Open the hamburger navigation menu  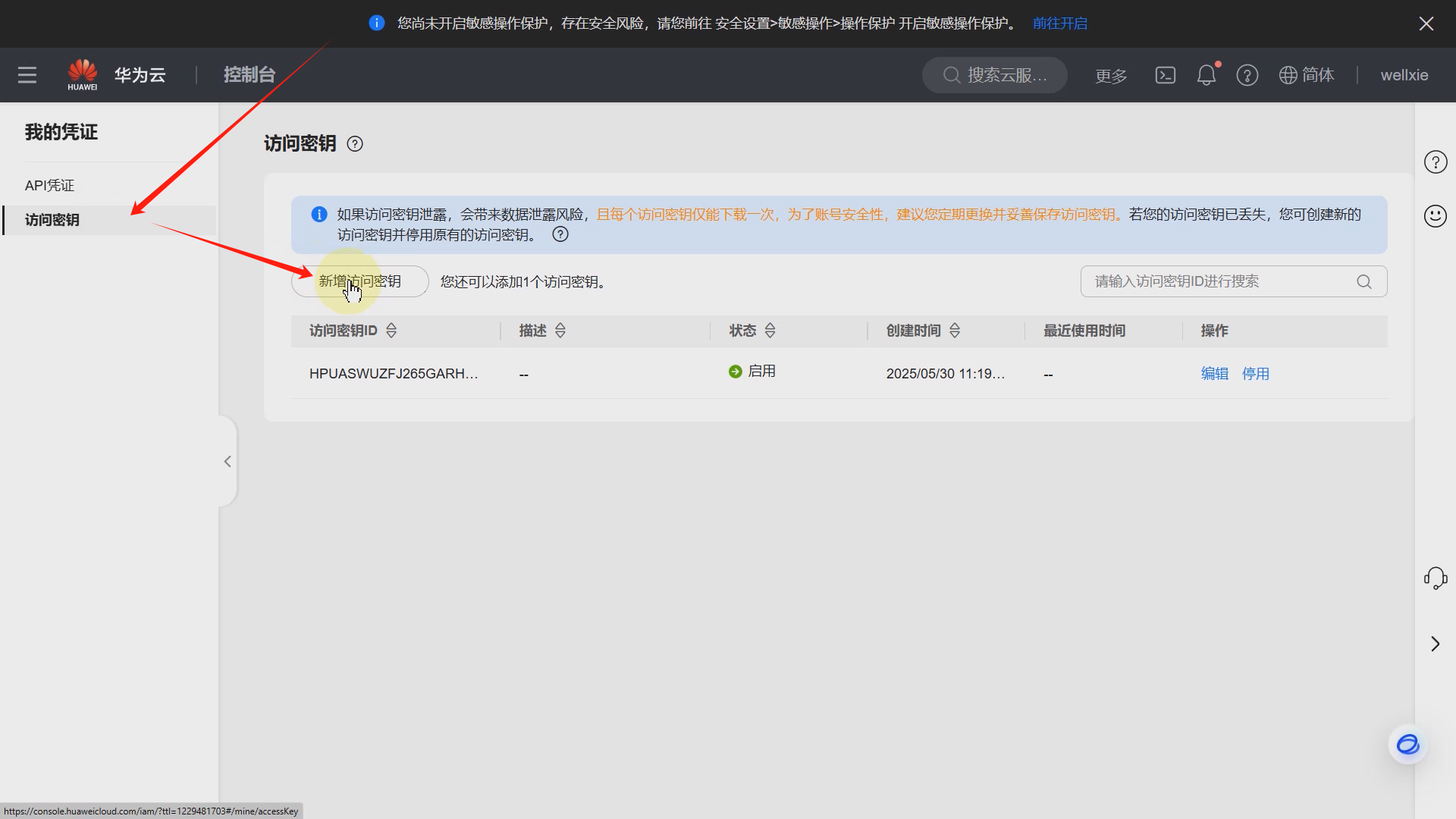coord(27,75)
